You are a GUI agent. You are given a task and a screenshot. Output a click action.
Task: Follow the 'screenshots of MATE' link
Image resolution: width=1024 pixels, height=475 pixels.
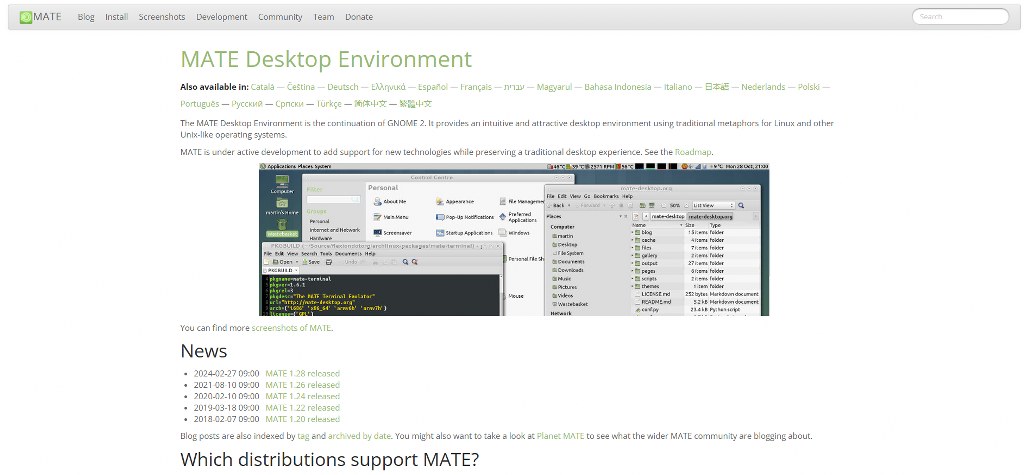291,328
